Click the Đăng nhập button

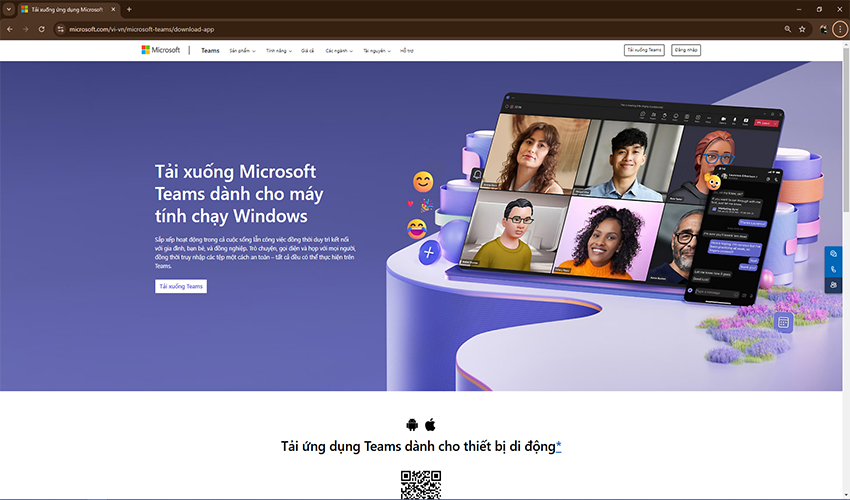pyautogui.click(x=686, y=50)
